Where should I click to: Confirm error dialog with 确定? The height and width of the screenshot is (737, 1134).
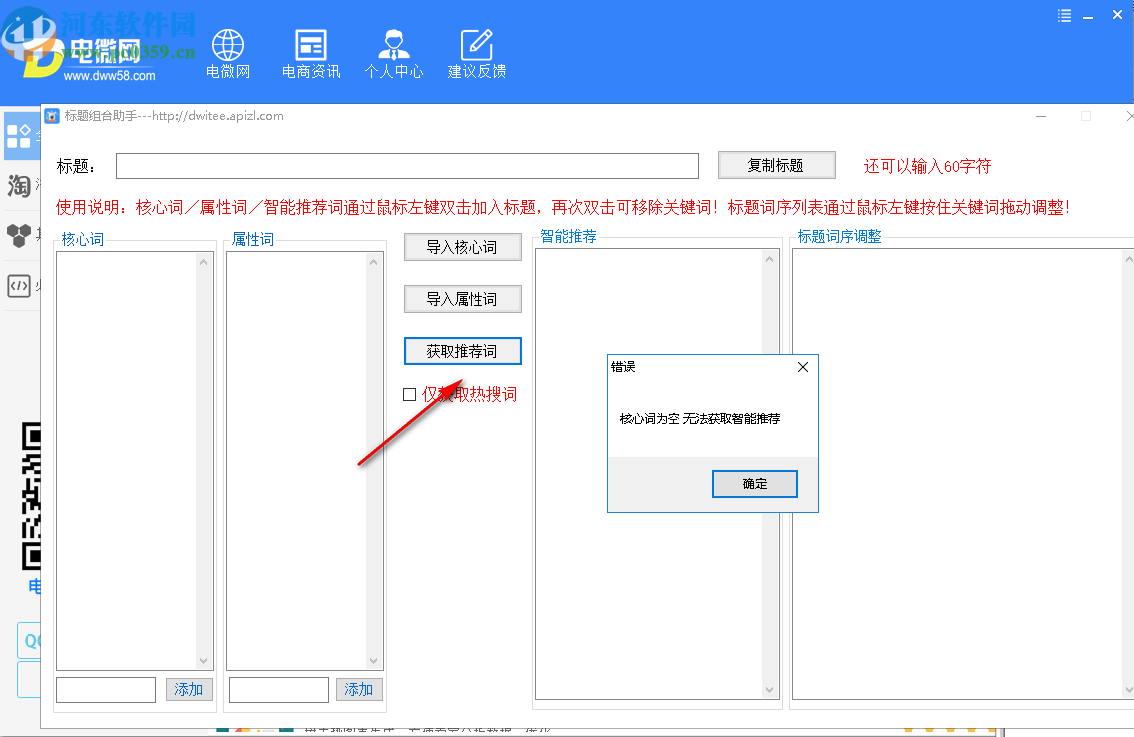pos(754,483)
